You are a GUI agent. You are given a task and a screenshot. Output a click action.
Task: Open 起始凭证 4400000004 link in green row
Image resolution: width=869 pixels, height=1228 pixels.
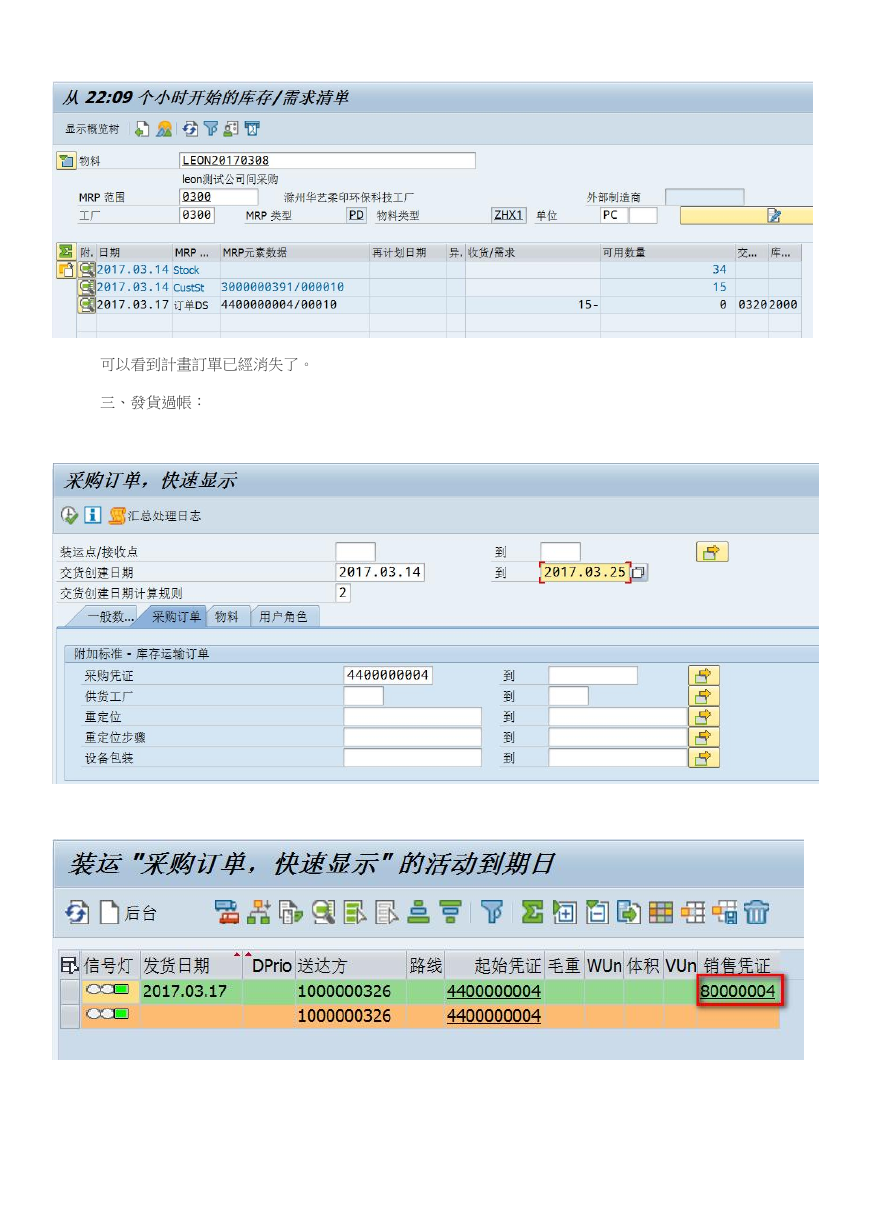(494, 992)
